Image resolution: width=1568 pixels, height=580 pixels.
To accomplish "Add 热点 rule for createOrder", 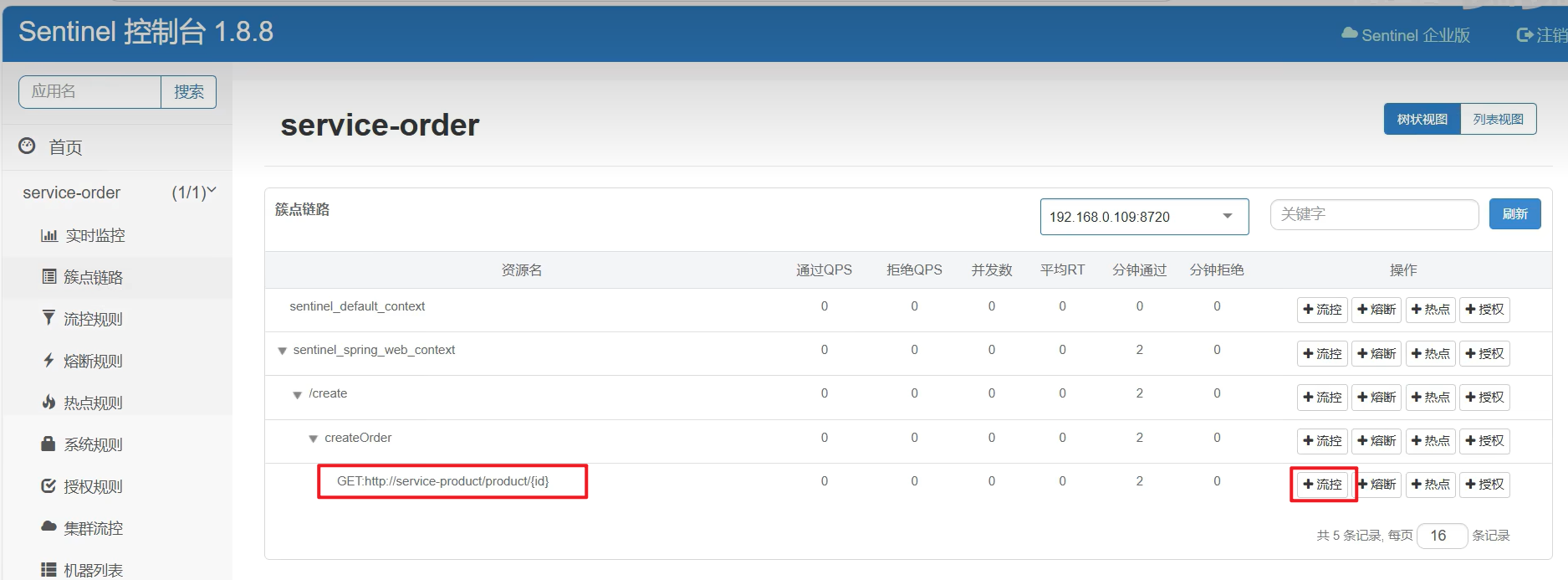I will pyautogui.click(x=1430, y=440).
